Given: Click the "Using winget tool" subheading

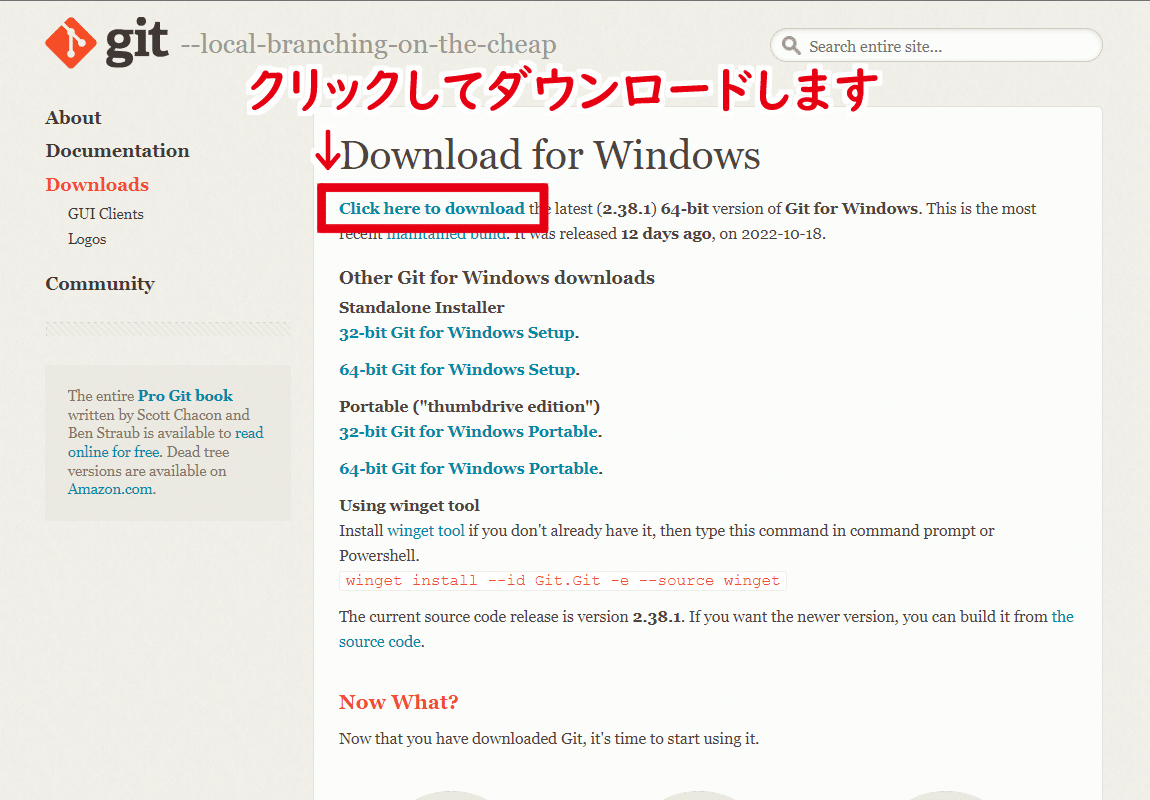Looking at the screenshot, I should tap(409, 505).
